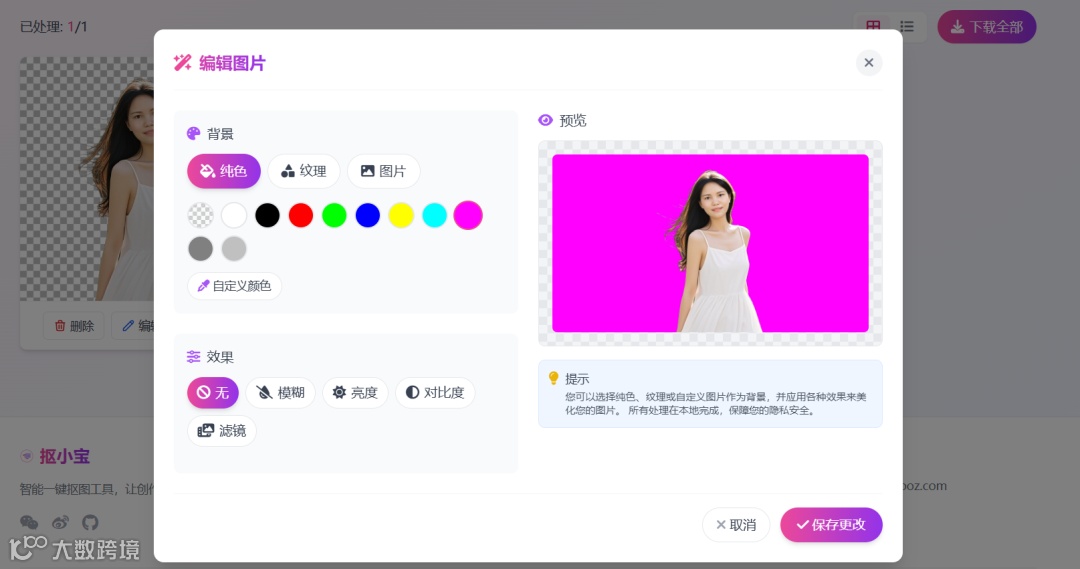Open the Weibo icon in footer
Viewport: 1080px width, 569px height.
click(x=60, y=523)
